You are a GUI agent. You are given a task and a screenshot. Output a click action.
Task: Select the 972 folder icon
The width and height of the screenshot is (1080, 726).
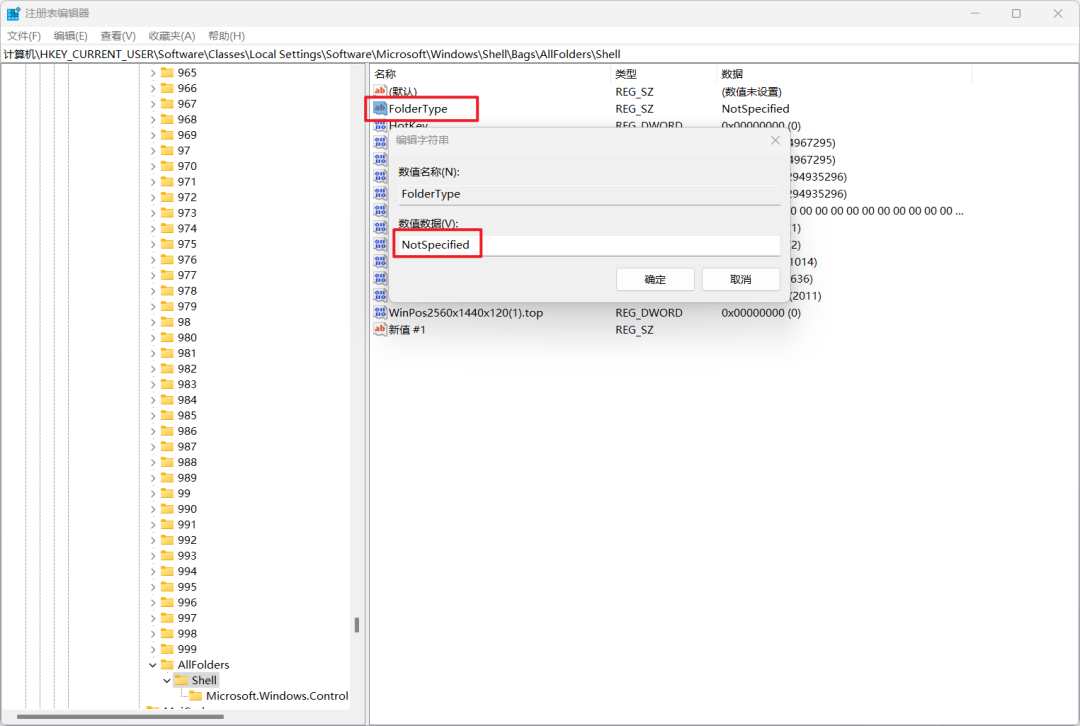pyautogui.click(x=167, y=197)
